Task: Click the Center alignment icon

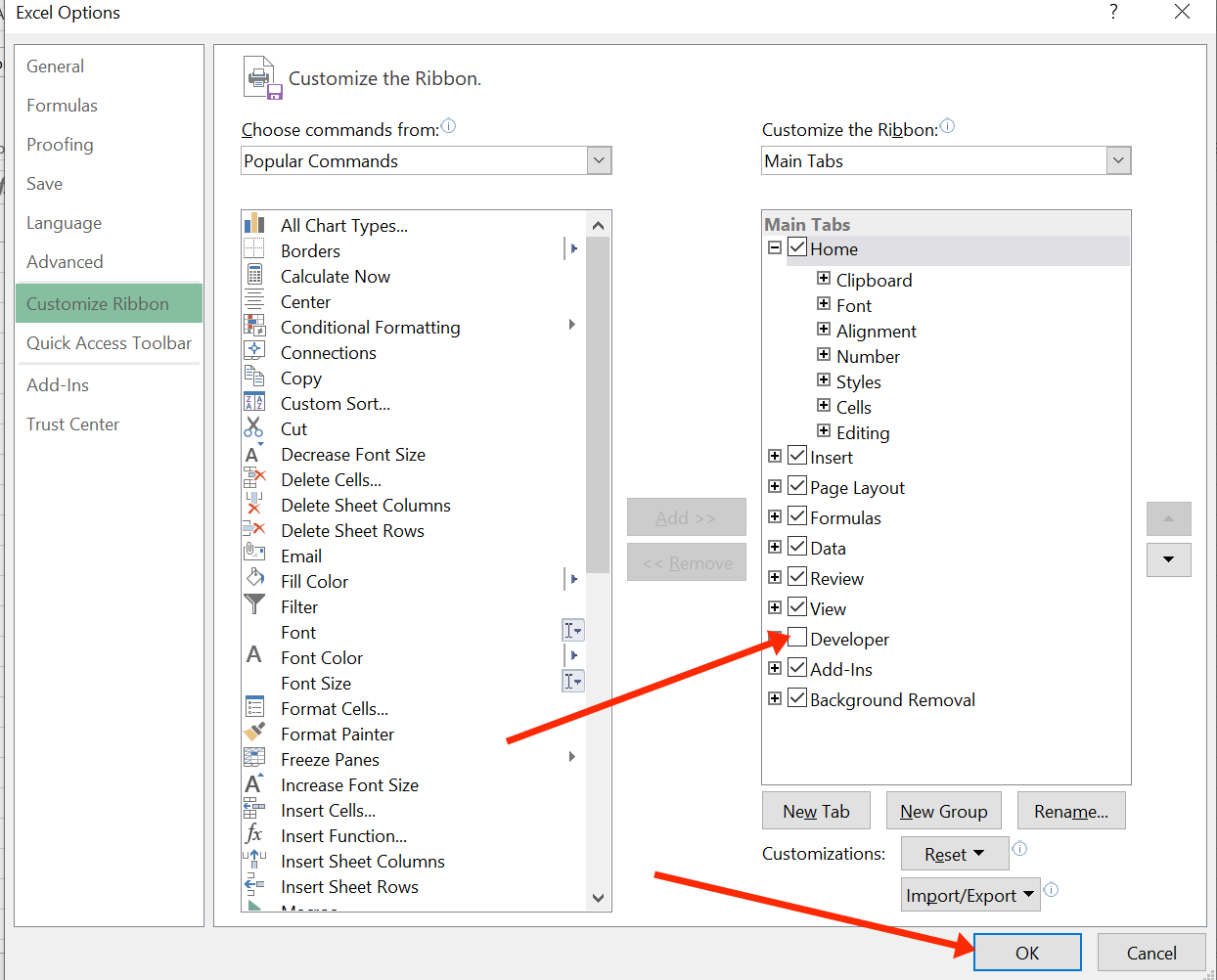Action: coord(254,300)
